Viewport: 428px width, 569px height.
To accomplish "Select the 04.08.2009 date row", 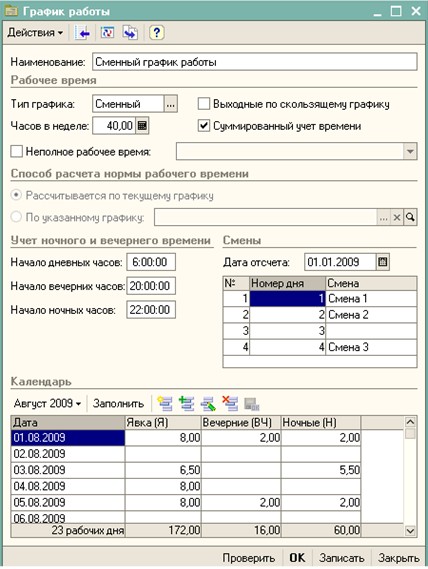I will click(68, 486).
